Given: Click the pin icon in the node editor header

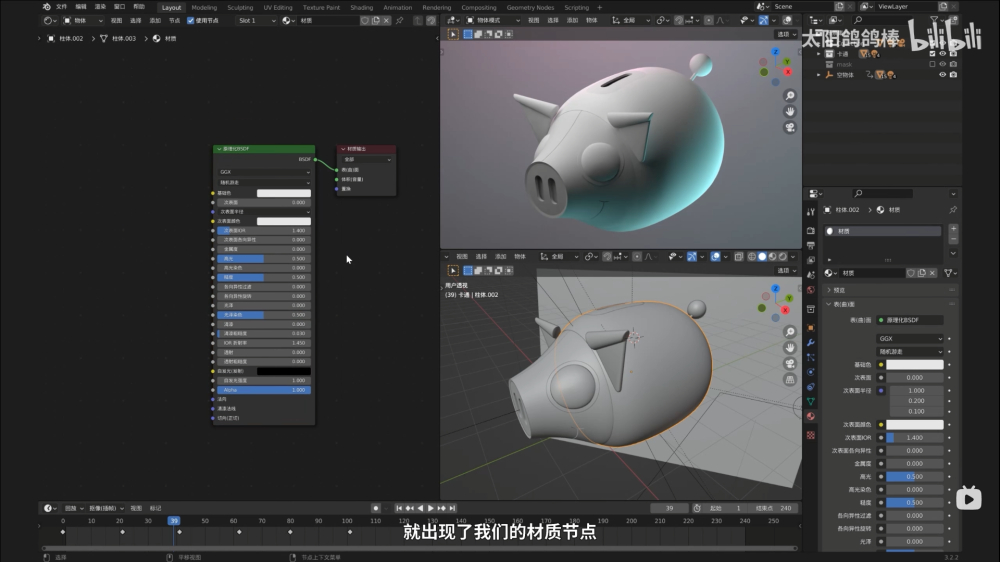Looking at the screenshot, I should pos(400,20).
